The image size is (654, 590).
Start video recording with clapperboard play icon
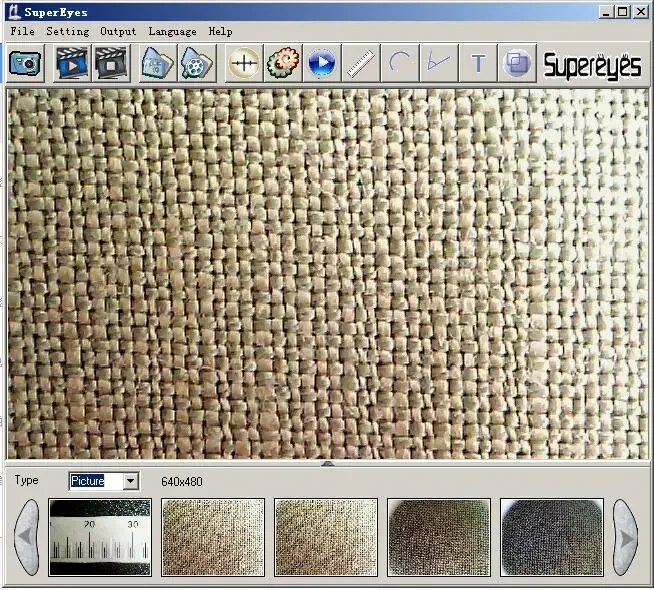tap(72, 63)
